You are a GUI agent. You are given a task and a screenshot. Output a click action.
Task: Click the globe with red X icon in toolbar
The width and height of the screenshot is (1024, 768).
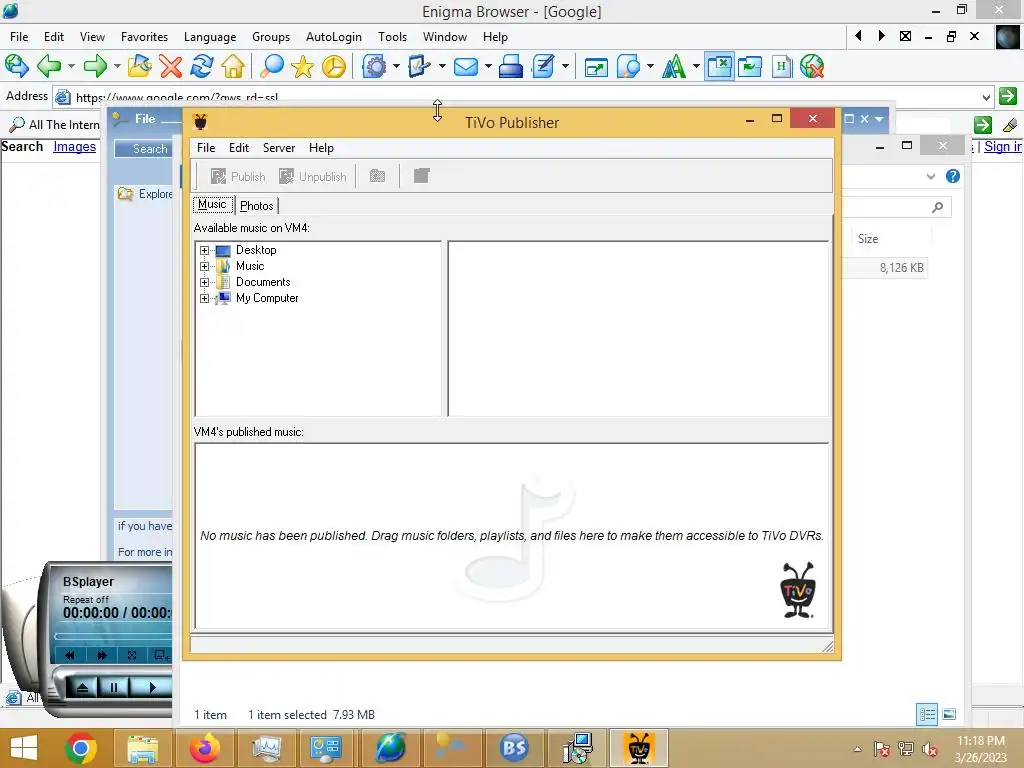(812, 66)
